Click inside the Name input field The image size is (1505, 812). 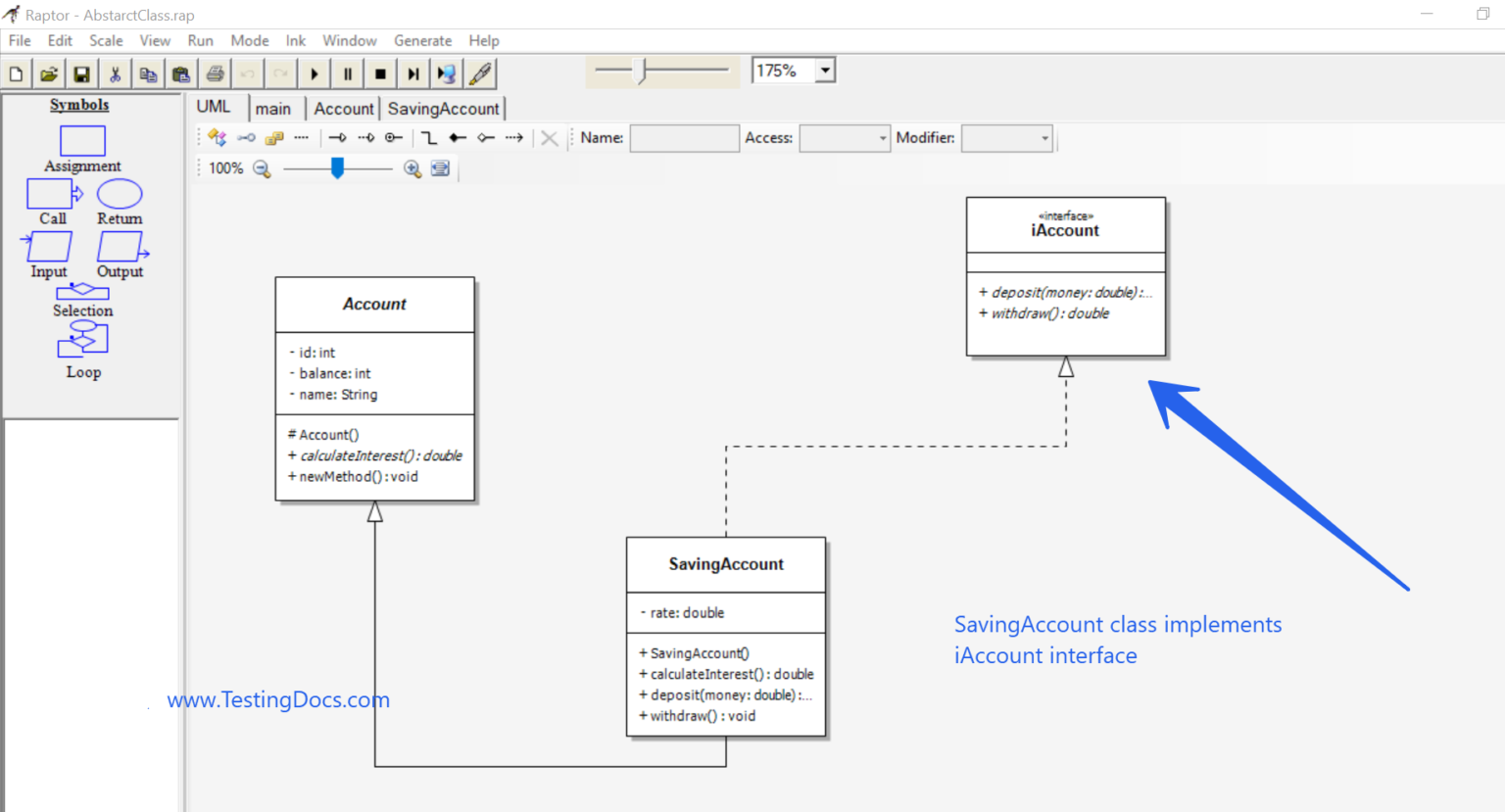tap(684, 138)
